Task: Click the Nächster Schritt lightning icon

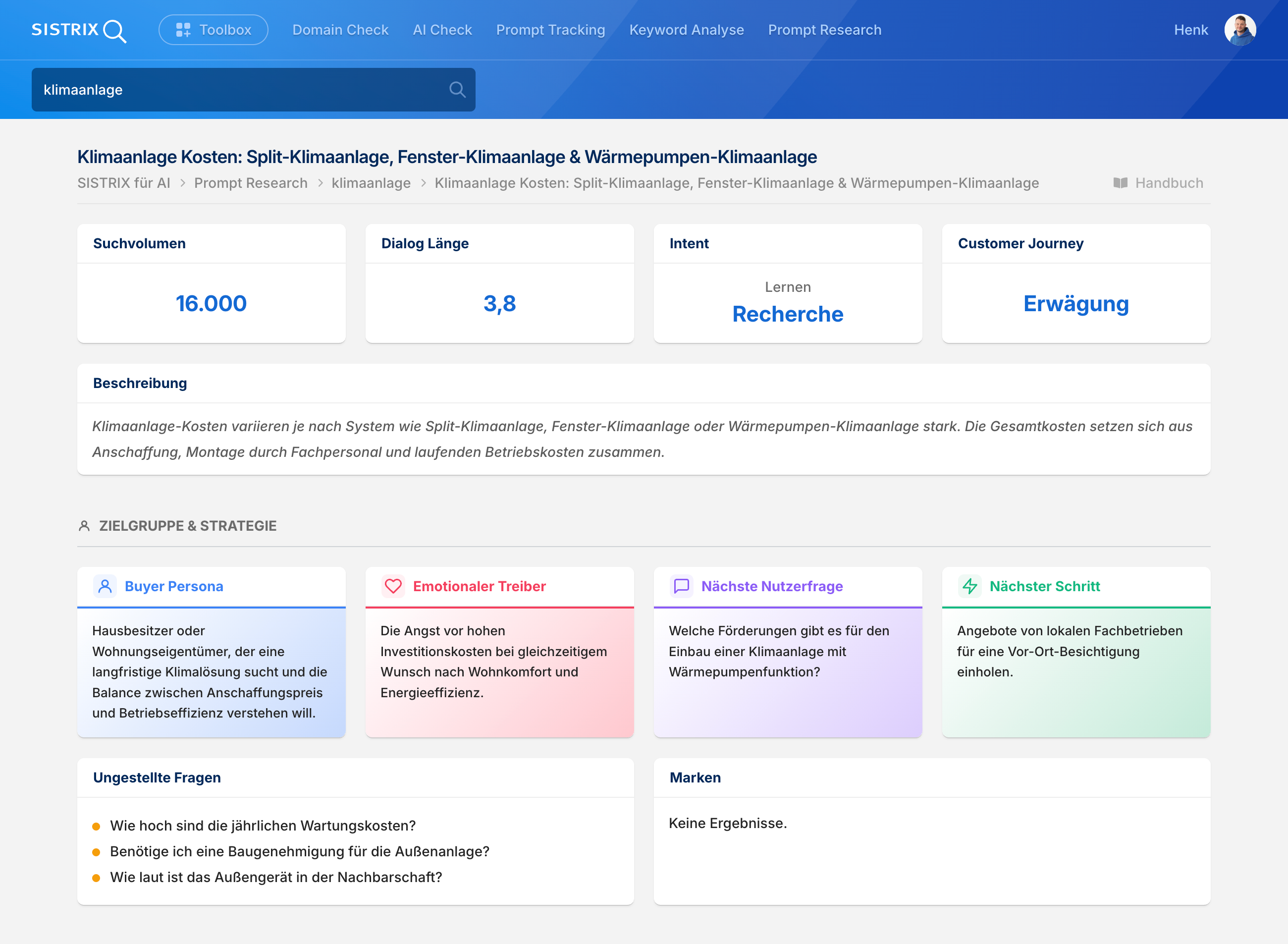Action: [970, 586]
